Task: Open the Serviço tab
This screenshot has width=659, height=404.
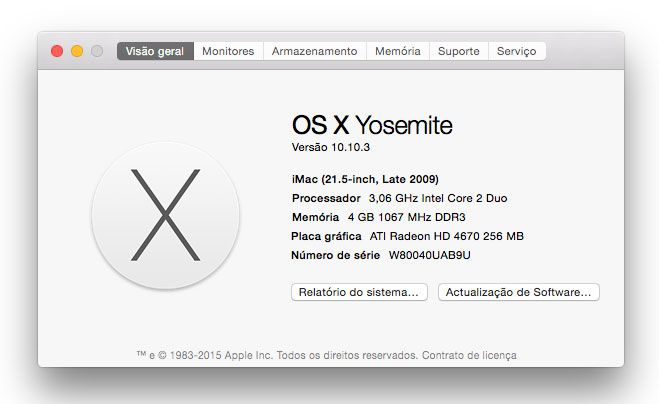Action: [516, 51]
